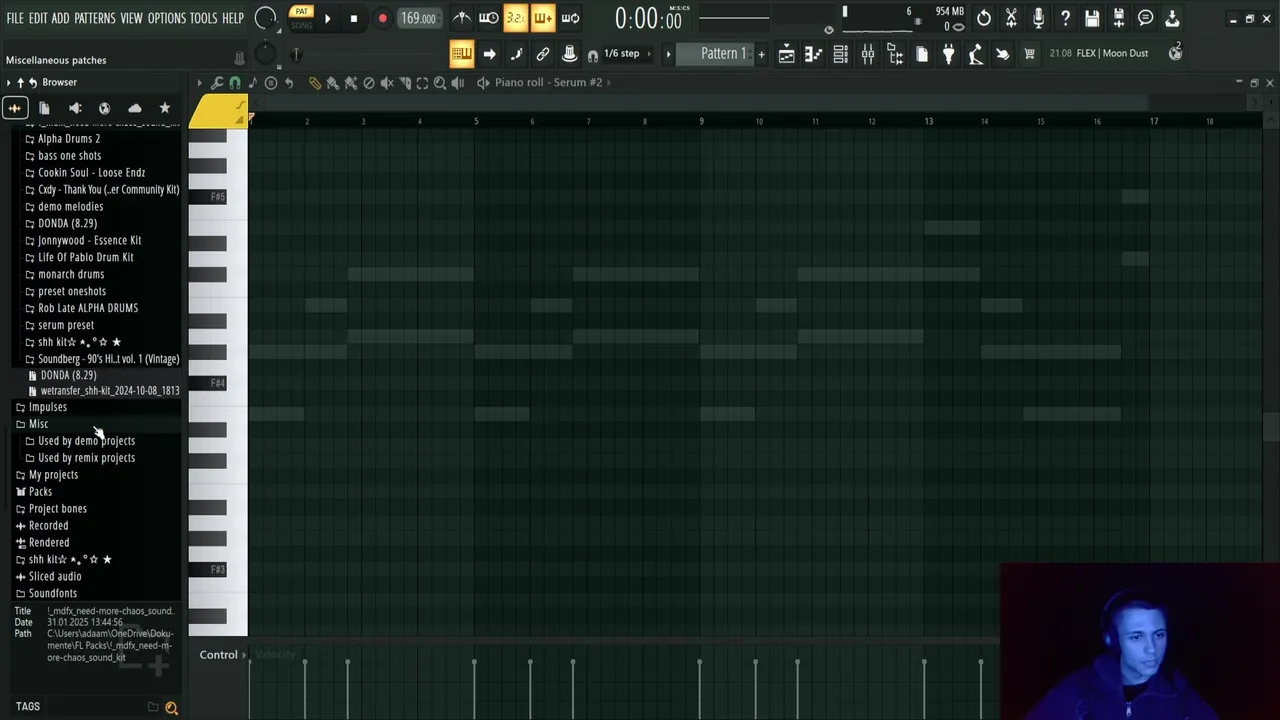Switch to SONG mode
The image size is (1280, 720).
click(x=301, y=25)
